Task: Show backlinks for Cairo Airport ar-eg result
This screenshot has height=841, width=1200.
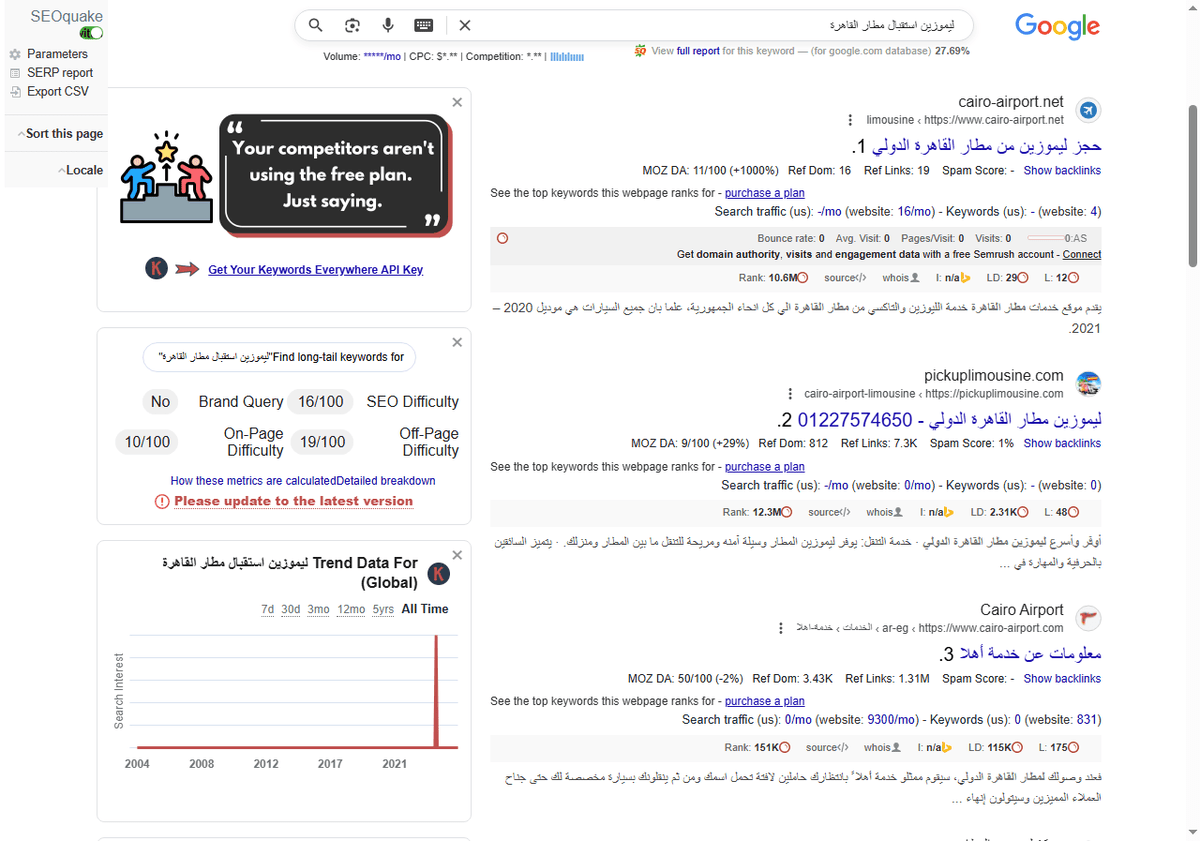Action: point(1062,679)
